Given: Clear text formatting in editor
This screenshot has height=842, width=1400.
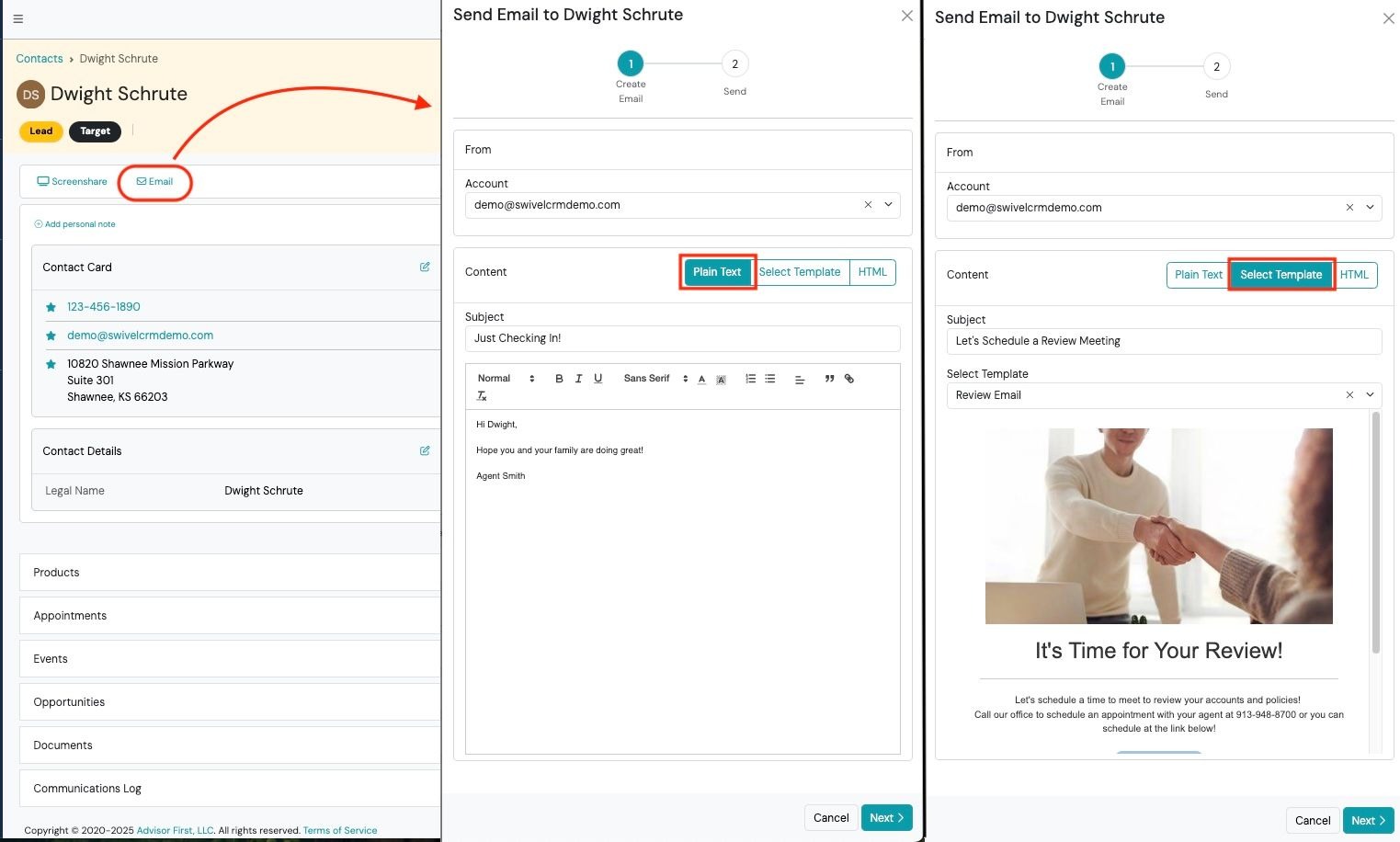Looking at the screenshot, I should click(482, 396).
